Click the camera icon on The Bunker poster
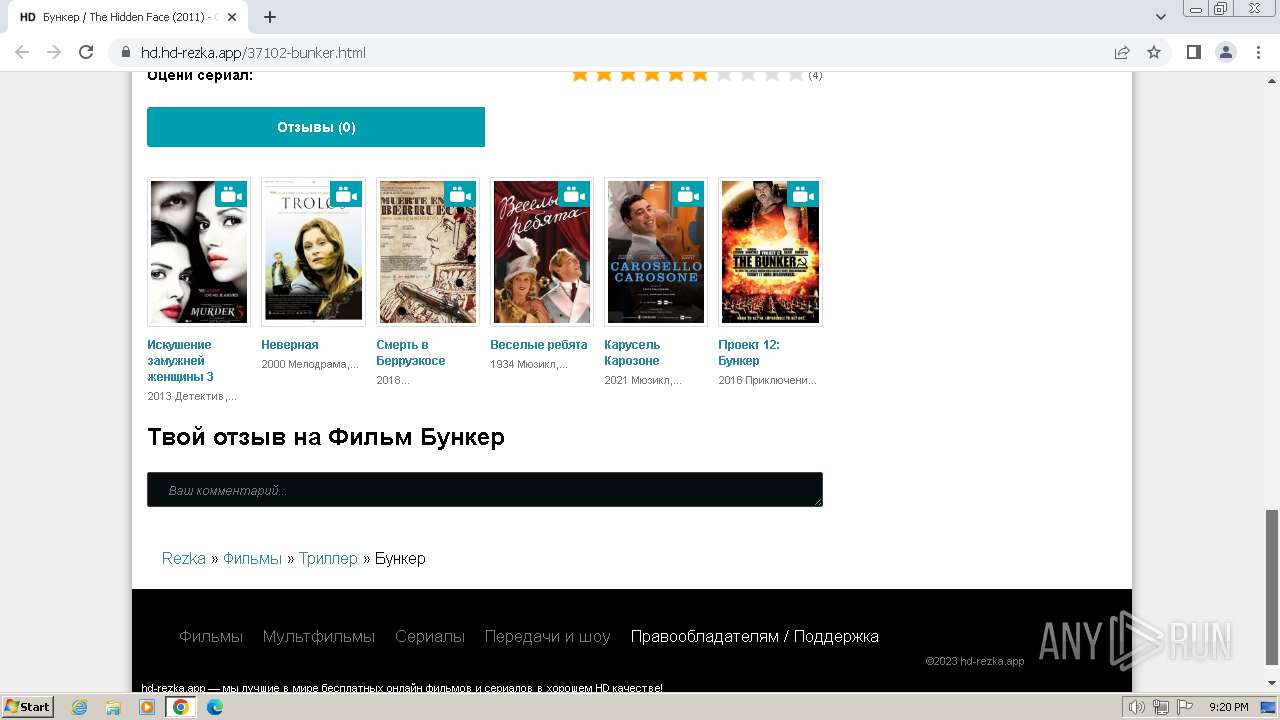 [803, 194]
